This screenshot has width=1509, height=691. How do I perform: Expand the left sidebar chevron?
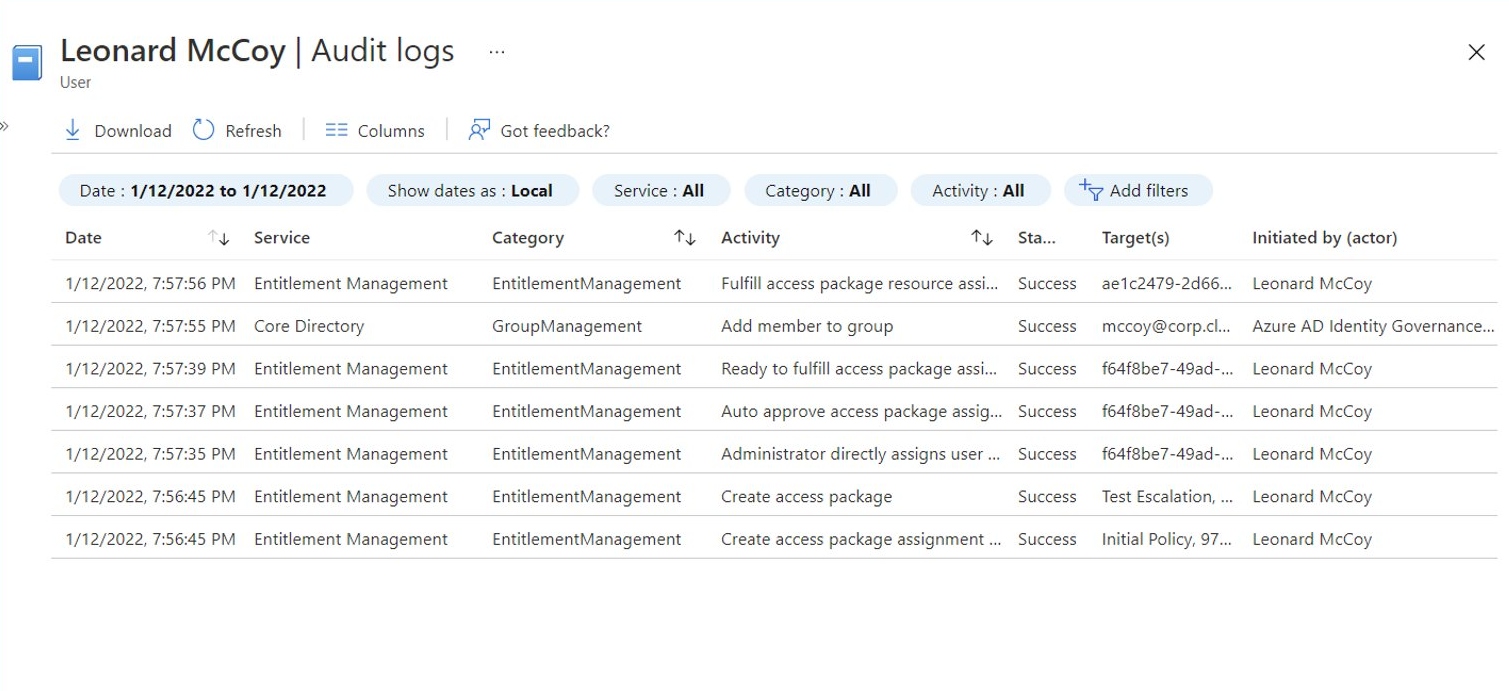[4, 126]
